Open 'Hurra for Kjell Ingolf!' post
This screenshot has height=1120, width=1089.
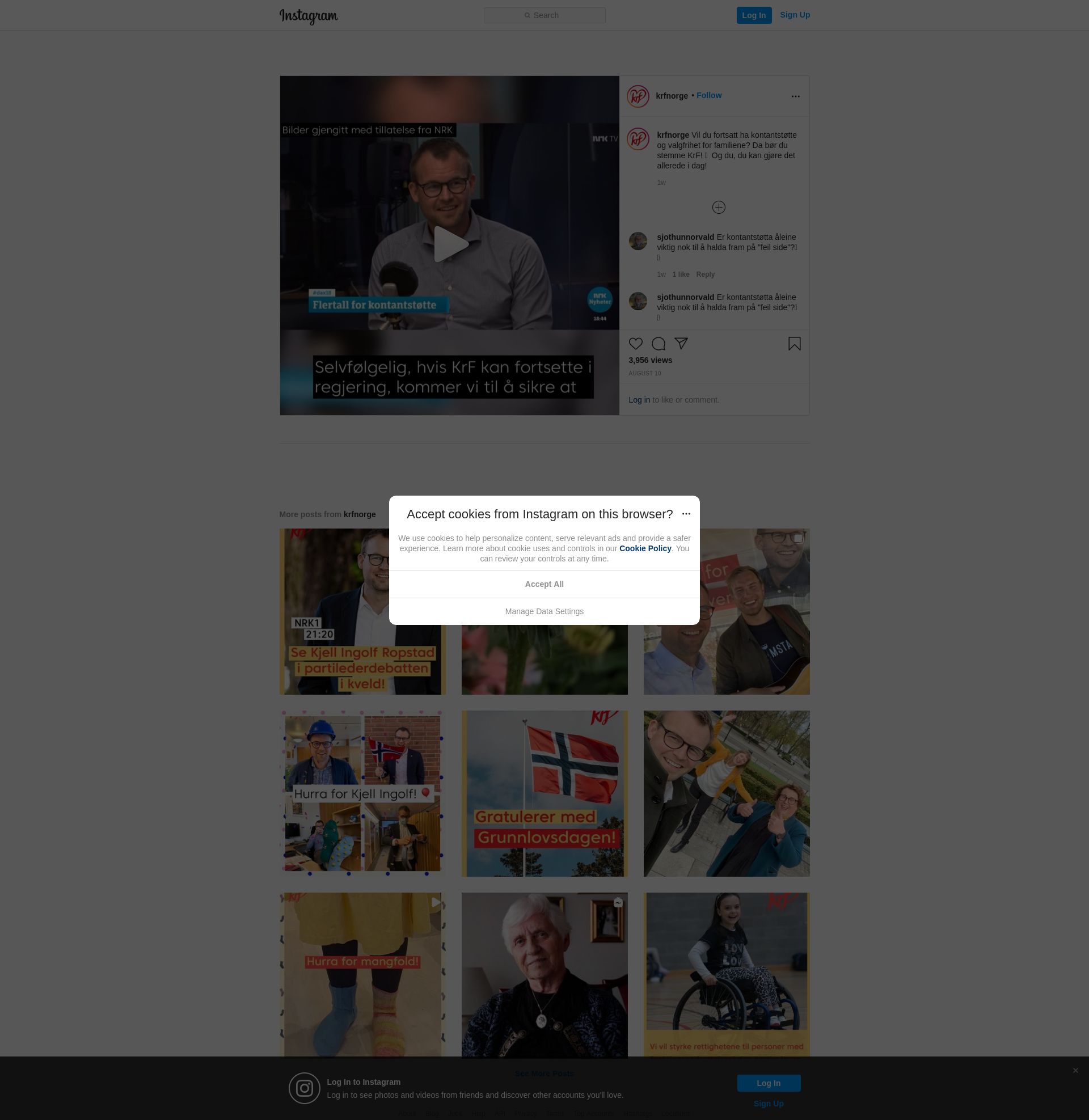[362, 793]
